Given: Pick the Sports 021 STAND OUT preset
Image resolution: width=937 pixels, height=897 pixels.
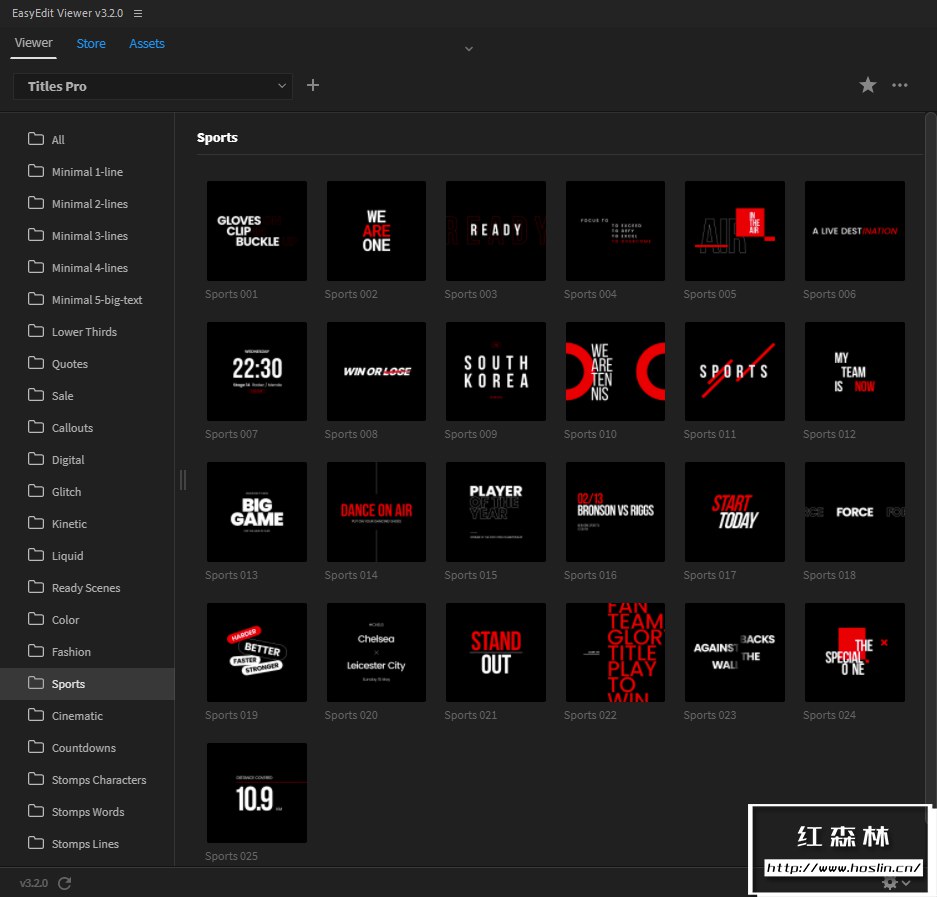Looking at the screenshot, I should click(x=496, y=652).
